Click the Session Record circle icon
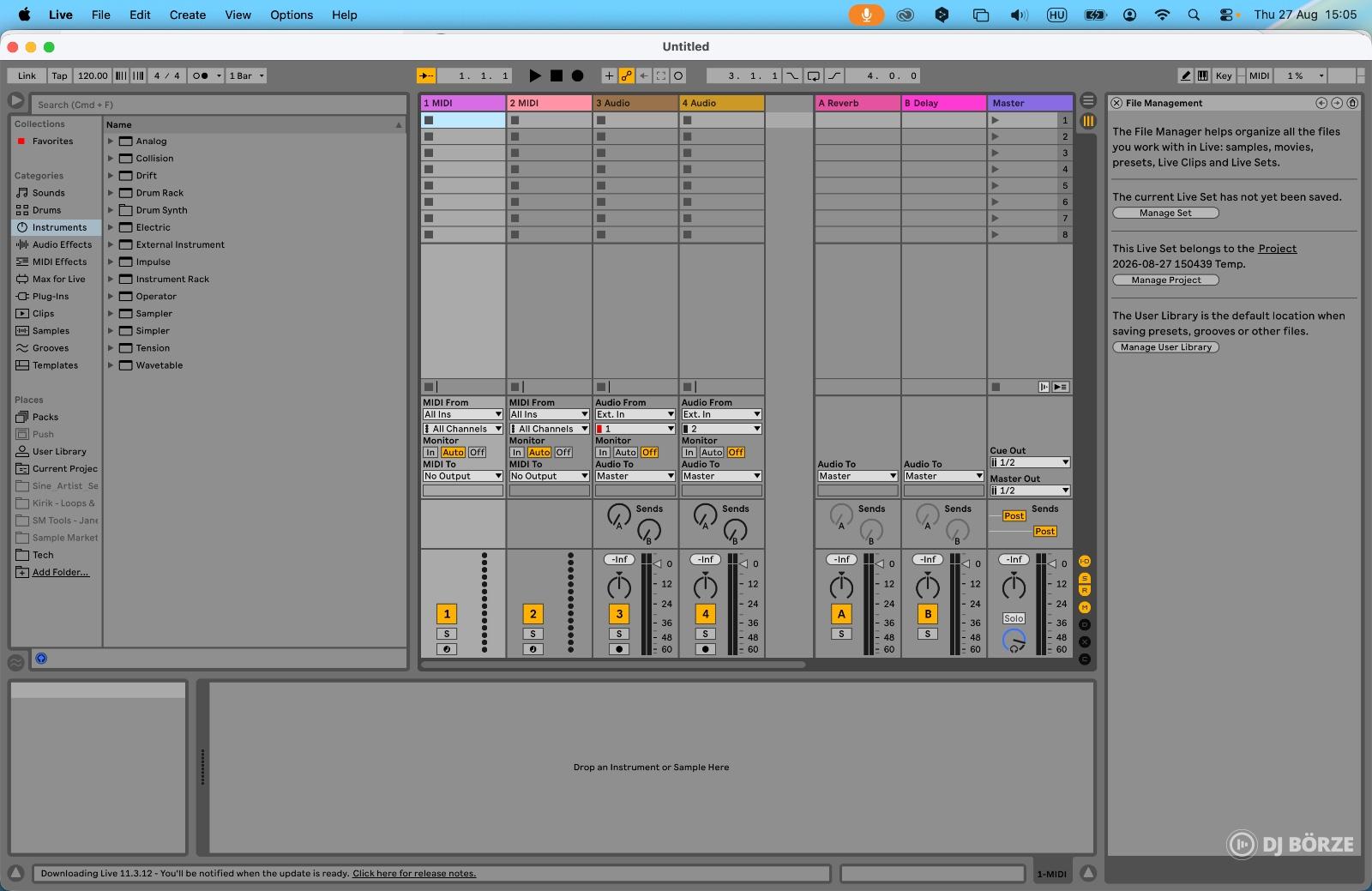The image size is (1372, 891). pyautogui.click(x=678, y=75)
